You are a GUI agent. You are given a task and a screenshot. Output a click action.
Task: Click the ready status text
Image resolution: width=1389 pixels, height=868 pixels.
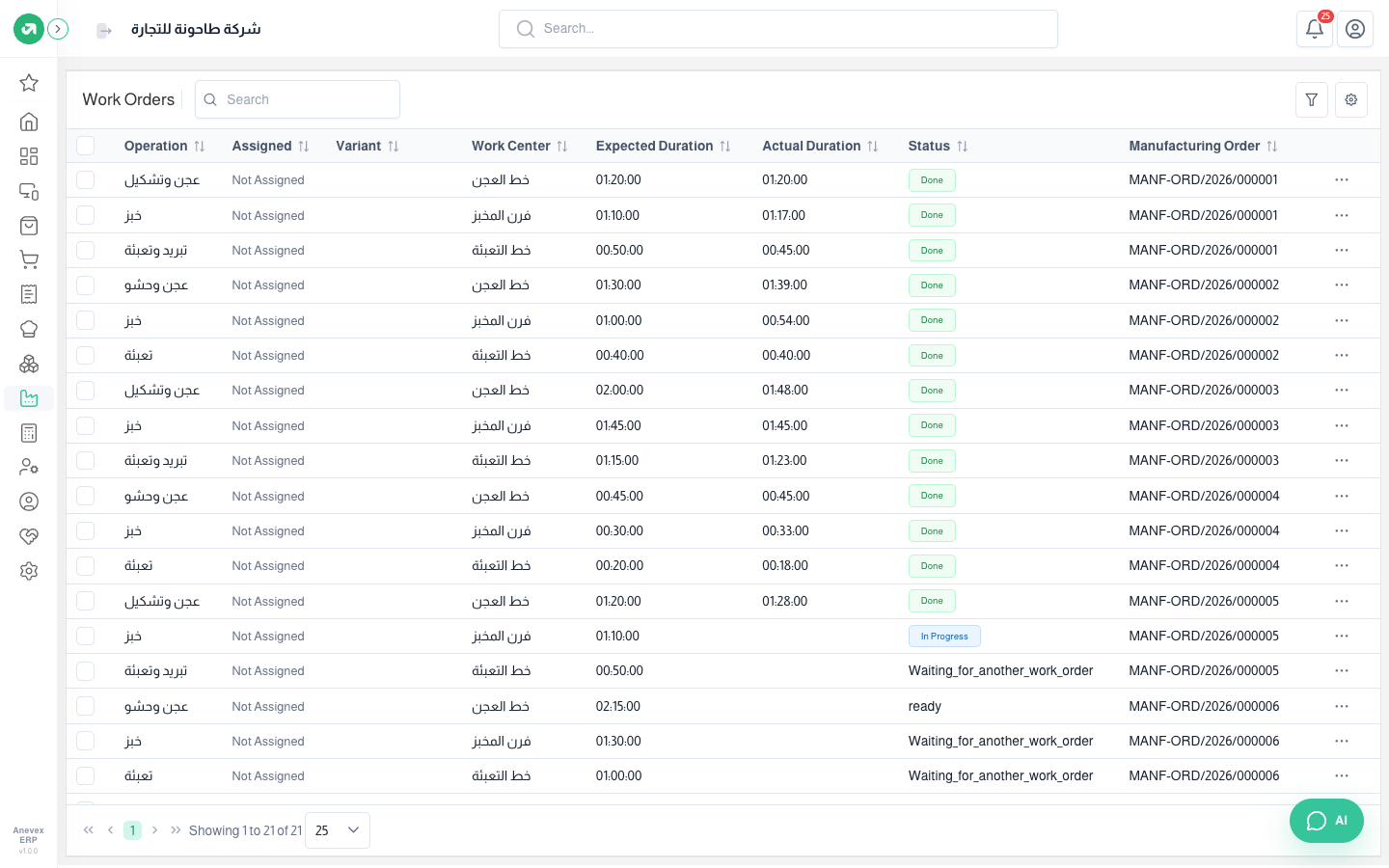(925, 707)
